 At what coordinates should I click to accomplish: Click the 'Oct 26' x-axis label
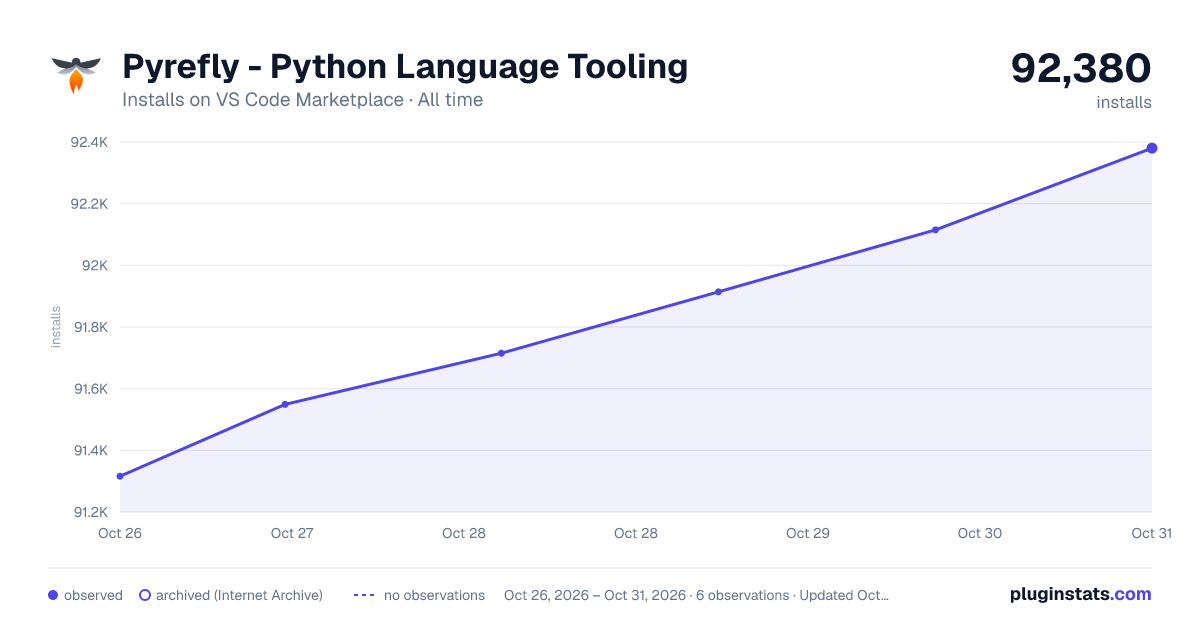(120, 533)
